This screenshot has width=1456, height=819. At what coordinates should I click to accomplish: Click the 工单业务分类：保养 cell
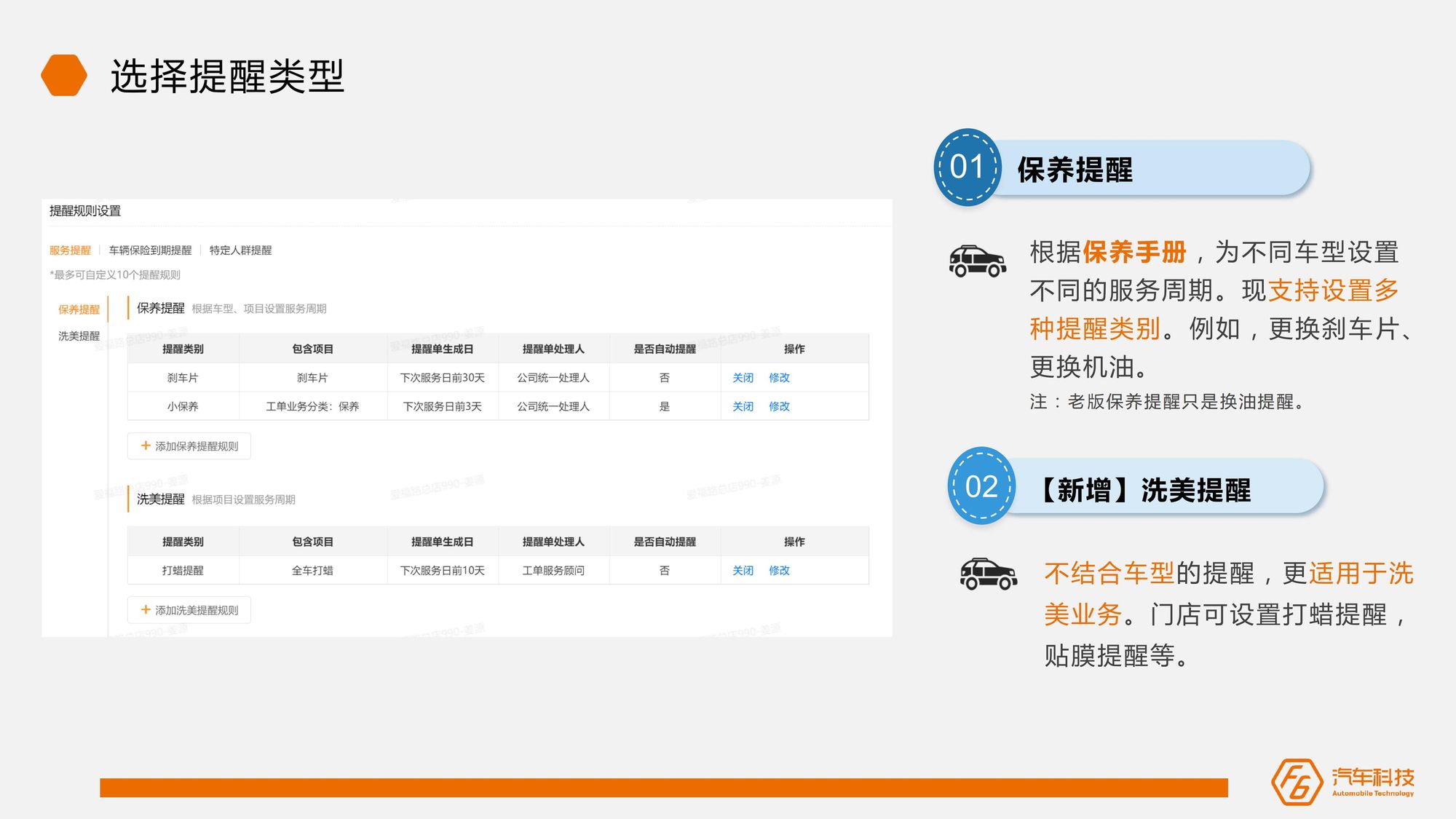click(312, 406)
